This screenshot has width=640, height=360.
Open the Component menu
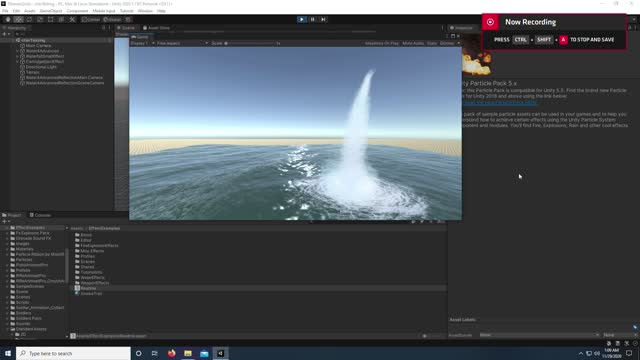77,11
